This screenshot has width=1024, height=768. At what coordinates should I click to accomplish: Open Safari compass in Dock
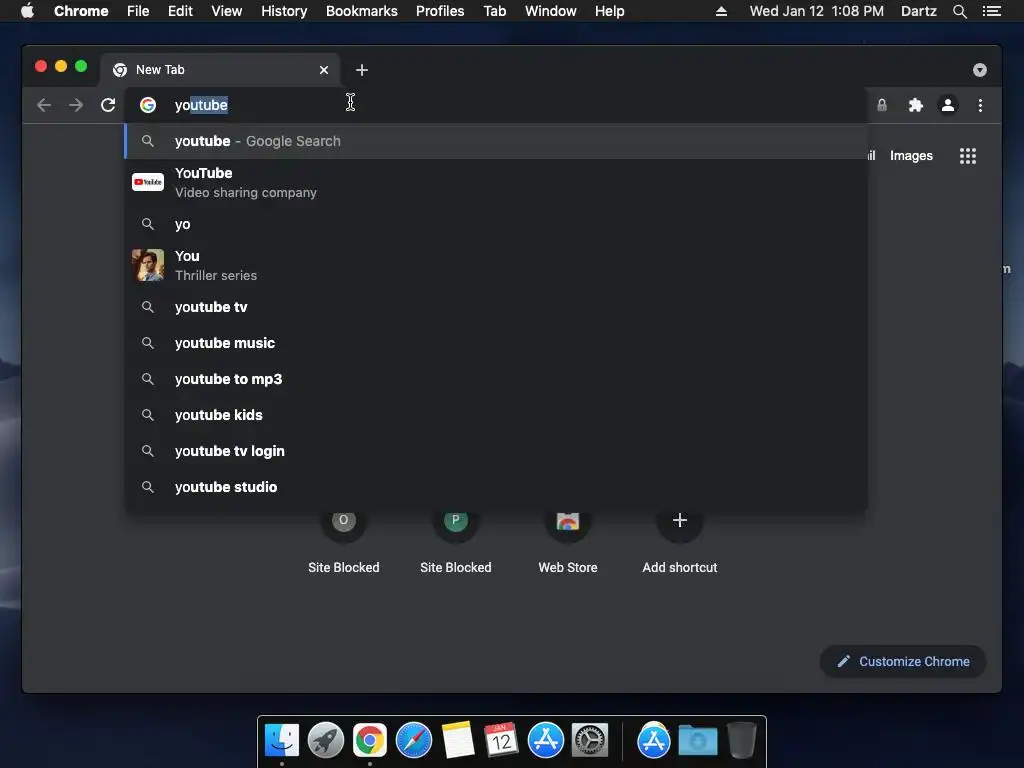tap(413, 741)
